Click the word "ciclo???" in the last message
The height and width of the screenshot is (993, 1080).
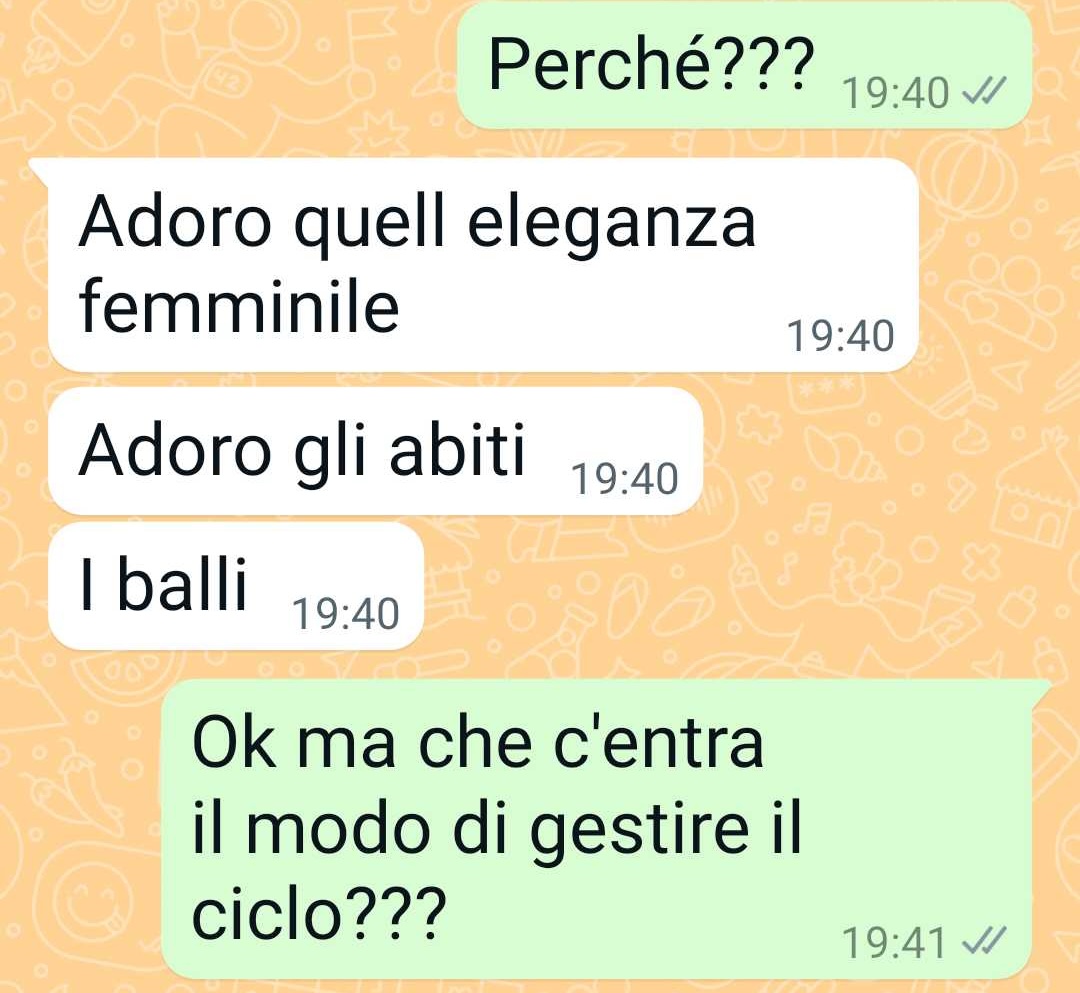tap(320, 912)
